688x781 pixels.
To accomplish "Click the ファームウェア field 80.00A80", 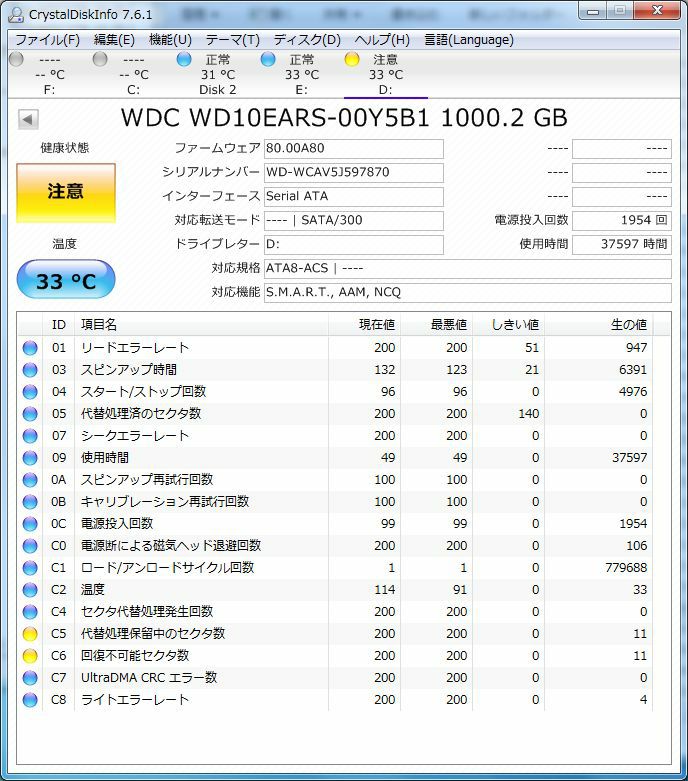I will [x=354, y=148].
